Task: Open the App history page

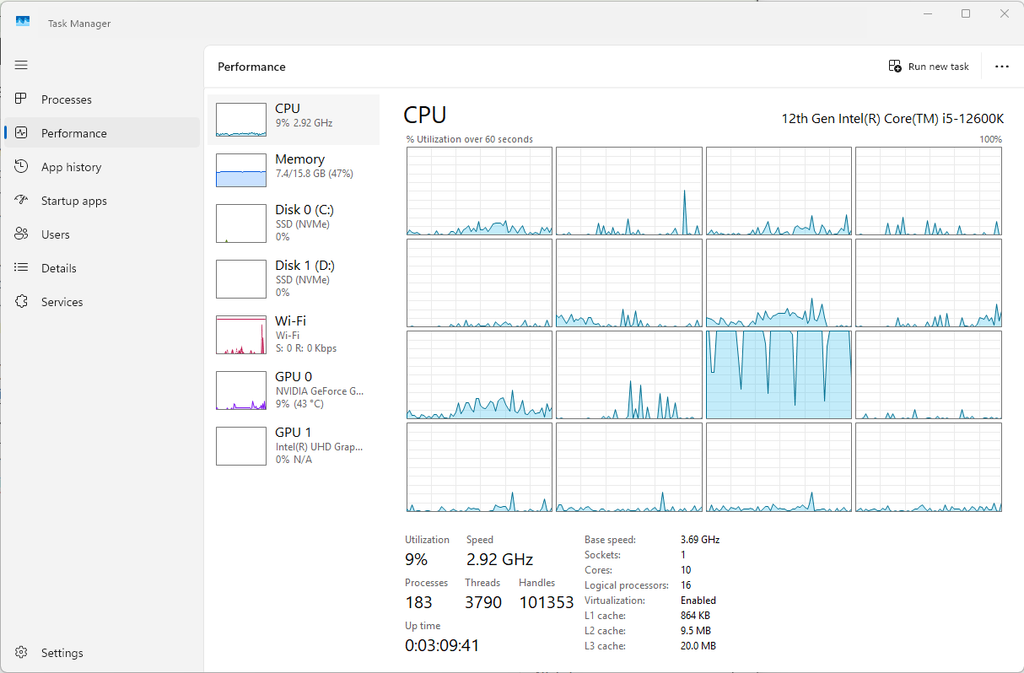Action: pyautogui.click(x=71, y=167)
